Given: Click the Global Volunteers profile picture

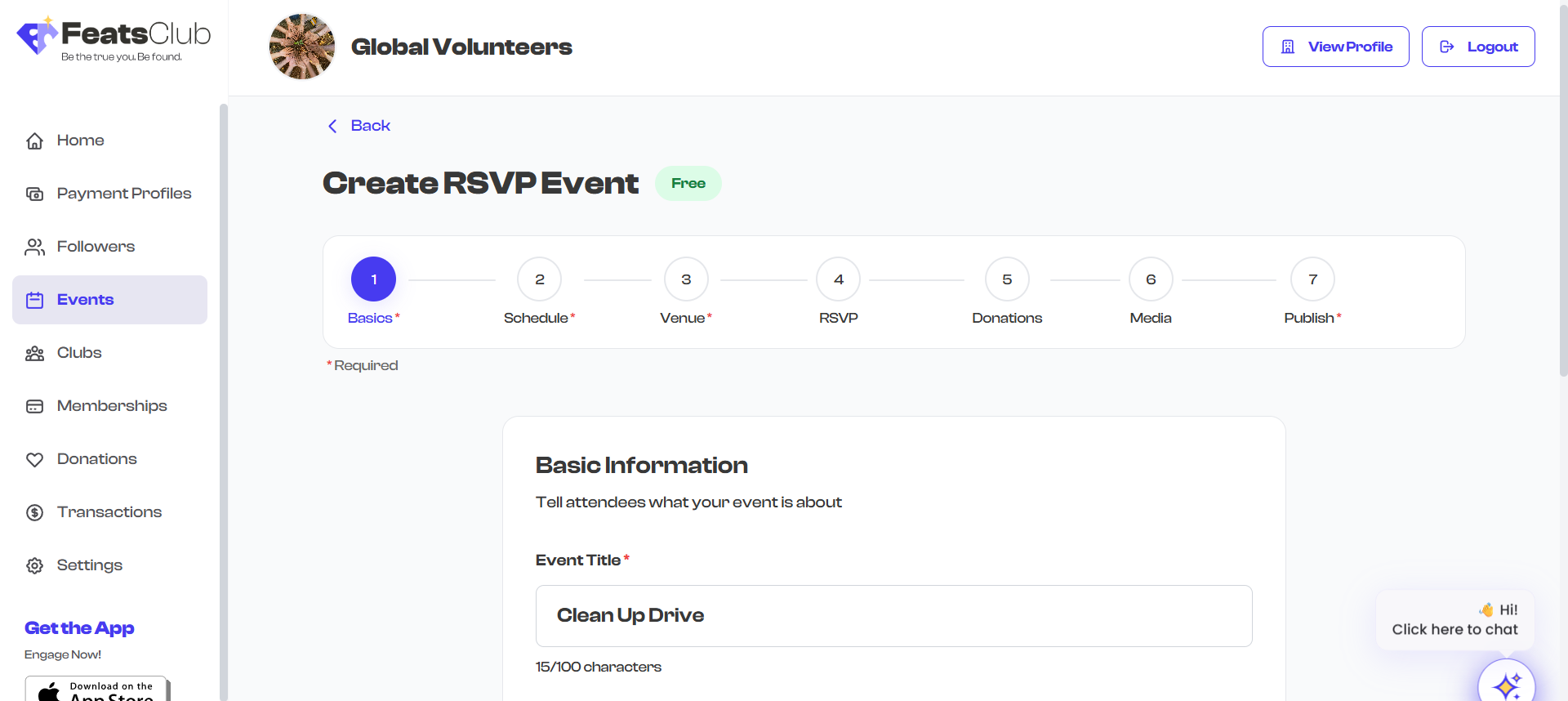Looking at the screenshot, I should [302, 47].
